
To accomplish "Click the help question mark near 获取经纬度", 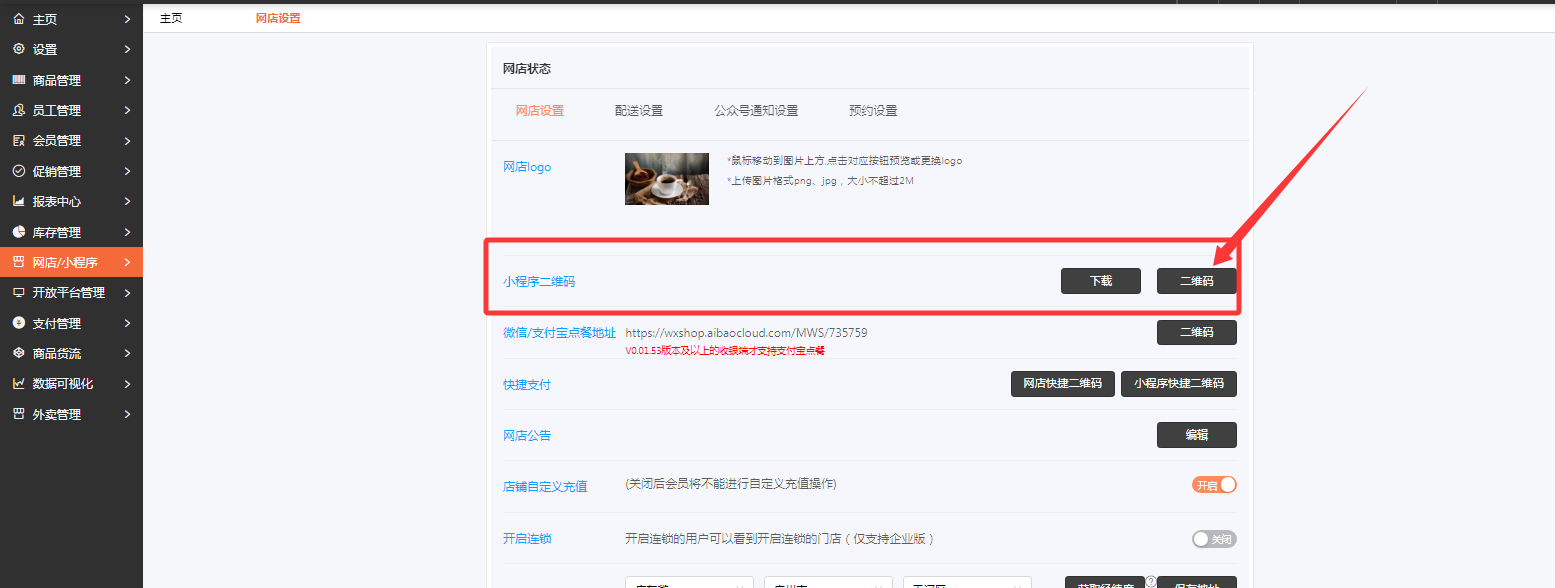I will coord(1150,581).
